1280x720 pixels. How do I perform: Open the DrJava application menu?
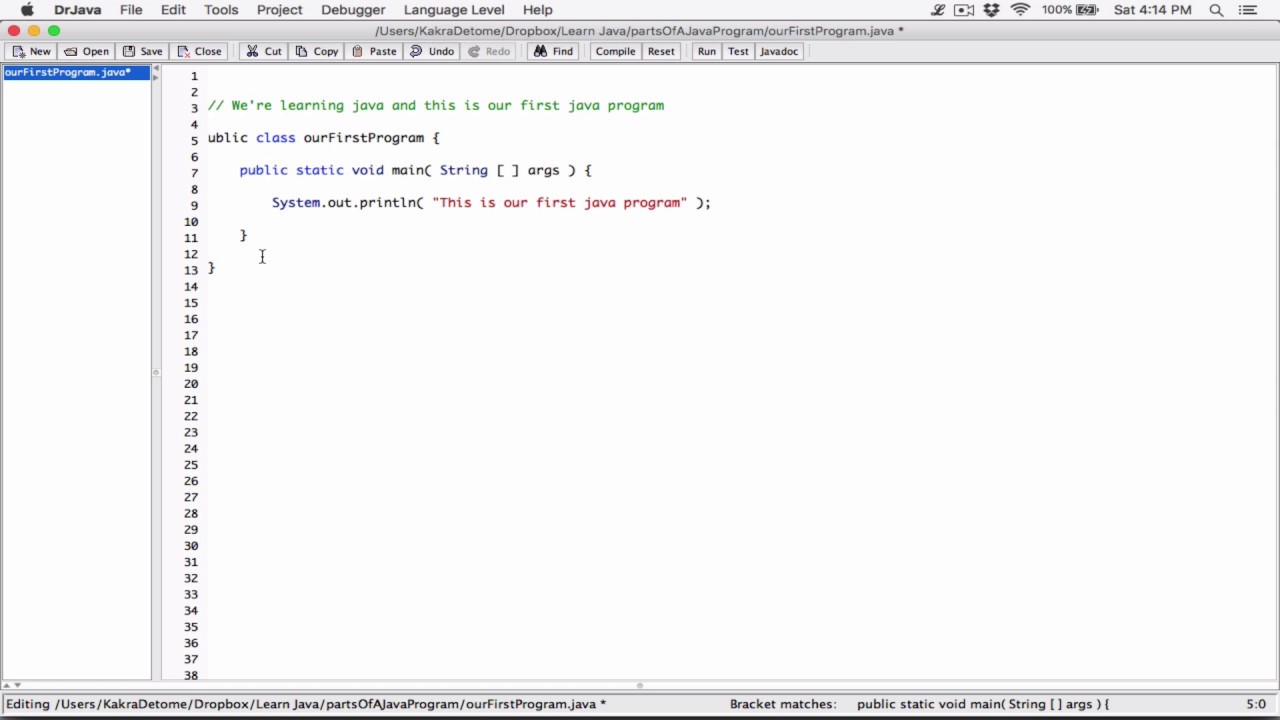click(x=77, y=10)
